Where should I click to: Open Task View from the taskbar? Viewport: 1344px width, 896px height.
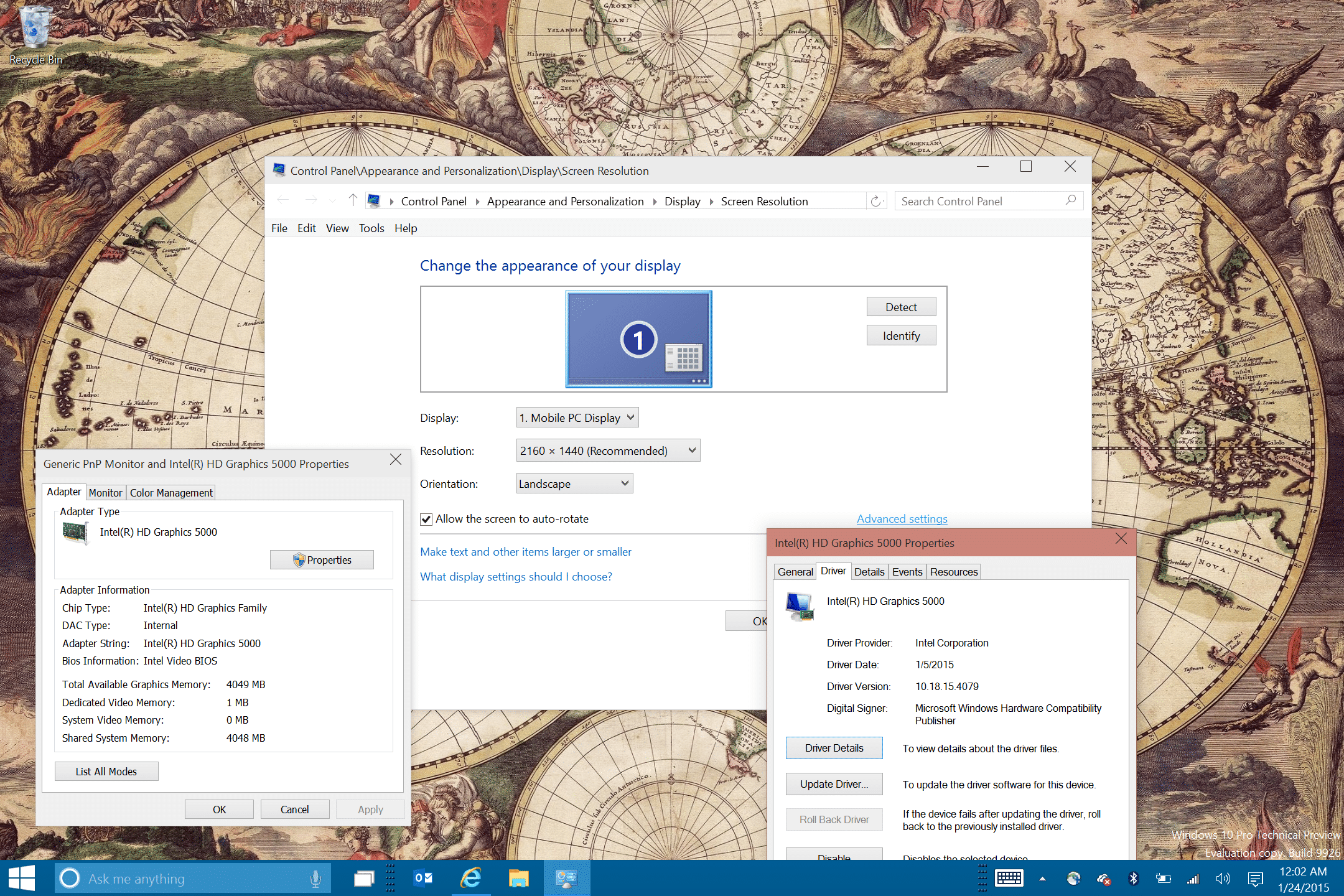364,878
